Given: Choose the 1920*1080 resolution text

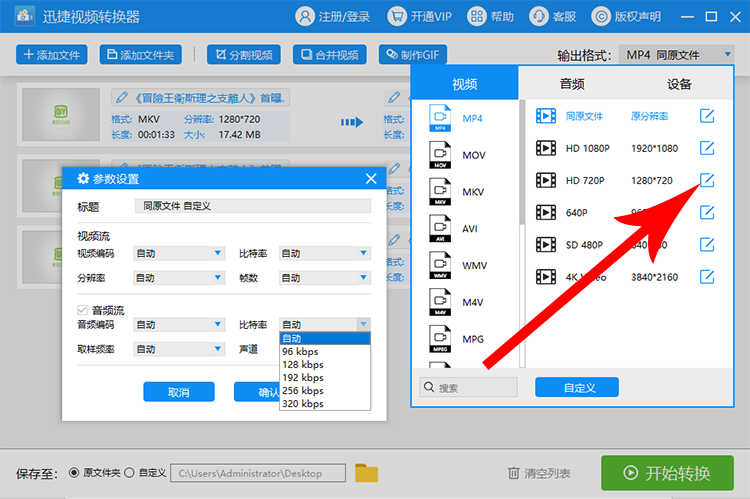Looking at the screenshot, I should 654,148.
